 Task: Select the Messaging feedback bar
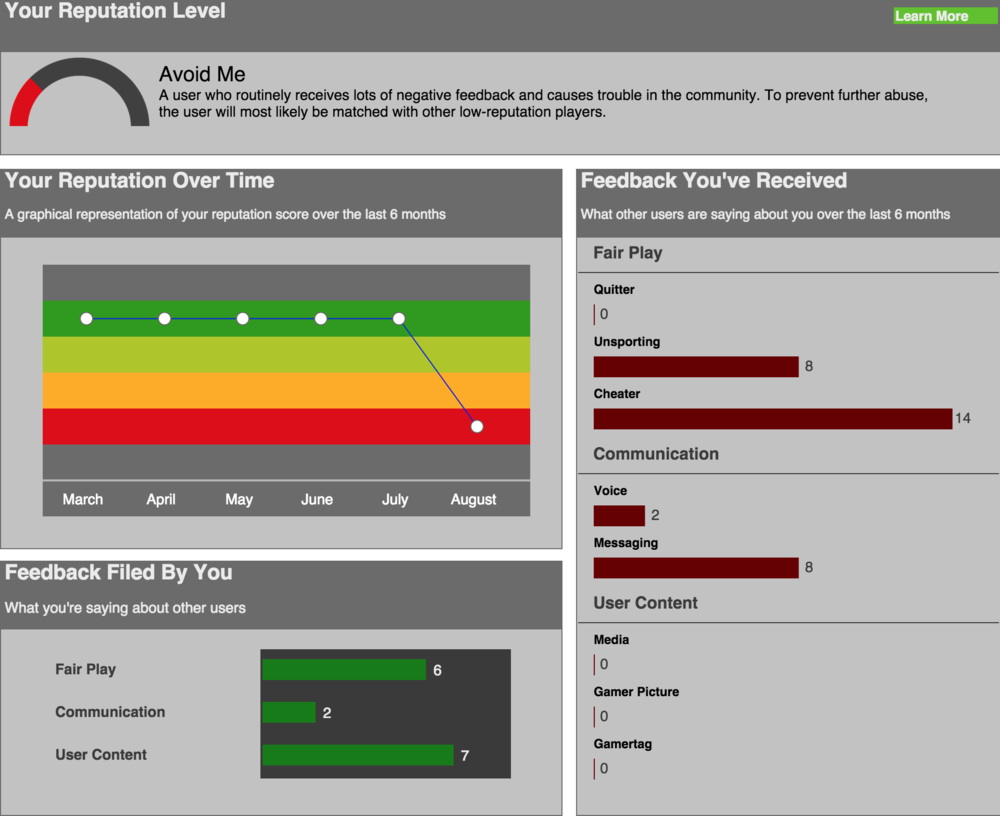[696, 568]
